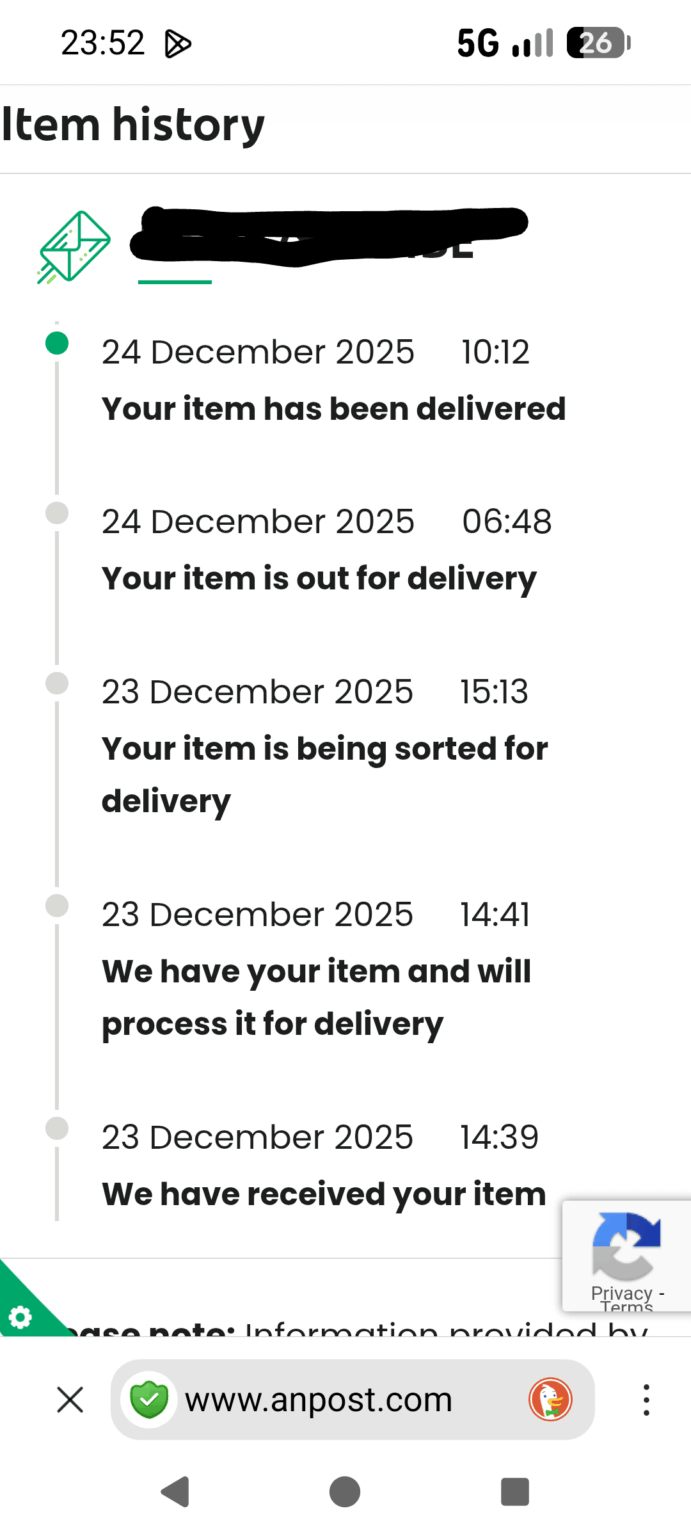The image size is (691, 1536).
Task: Select the green delivered status dot
Action: [x=57, y=343]
